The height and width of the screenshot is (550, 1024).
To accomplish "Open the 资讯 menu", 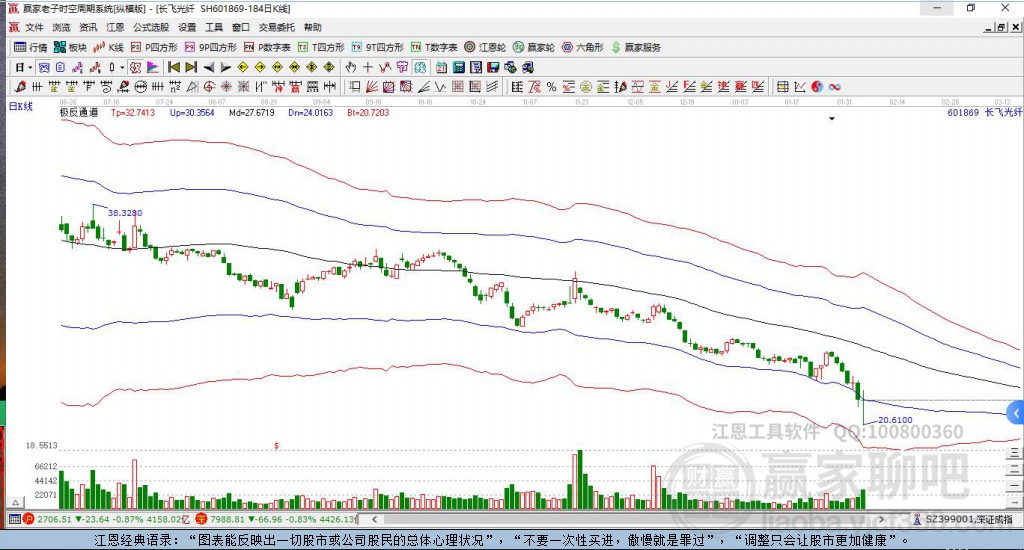I will click(x=88, y=27).
